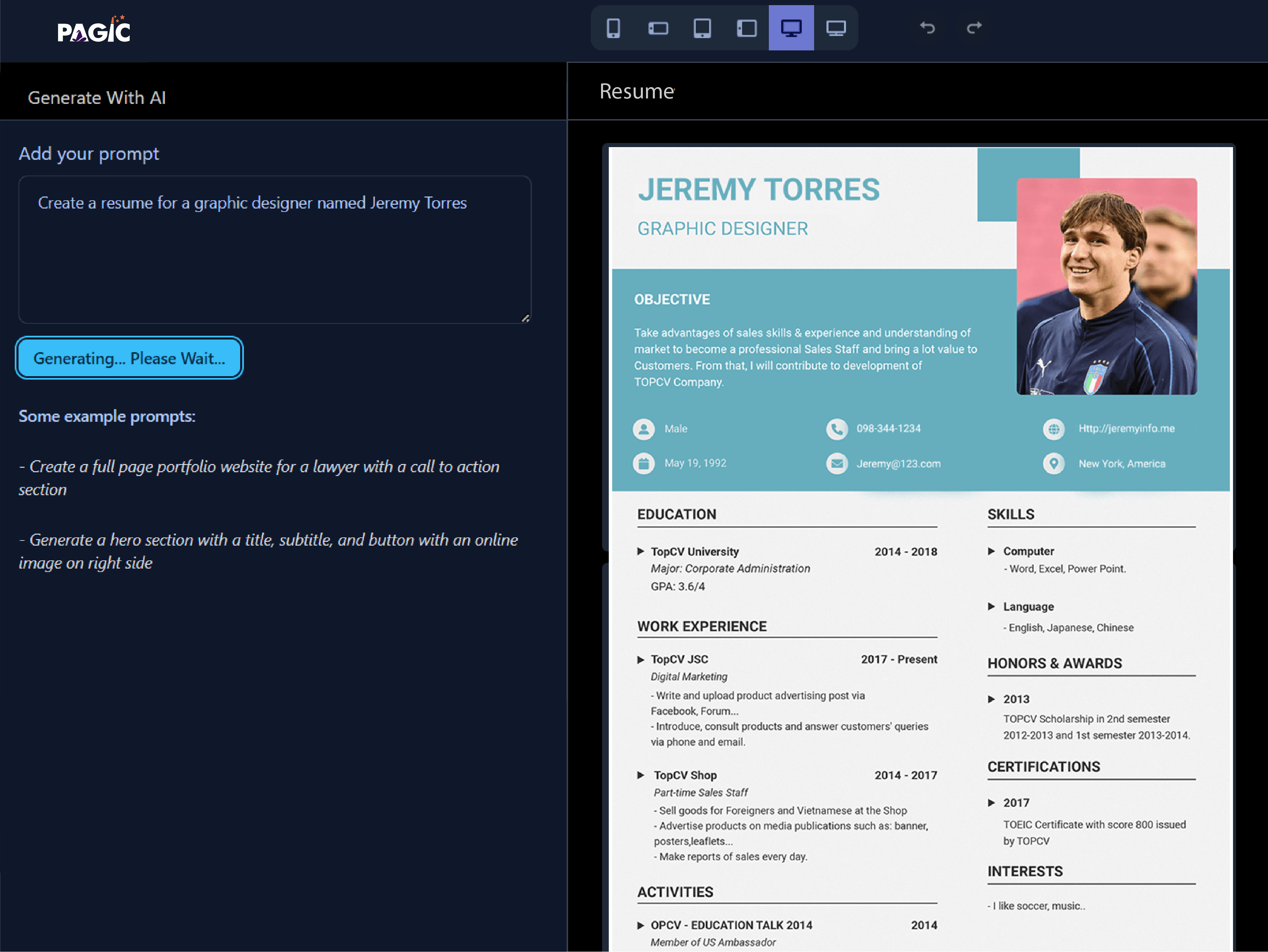Click the profile photo on resume
This screenshot has height=952, width=1268.
(1106, 287)
